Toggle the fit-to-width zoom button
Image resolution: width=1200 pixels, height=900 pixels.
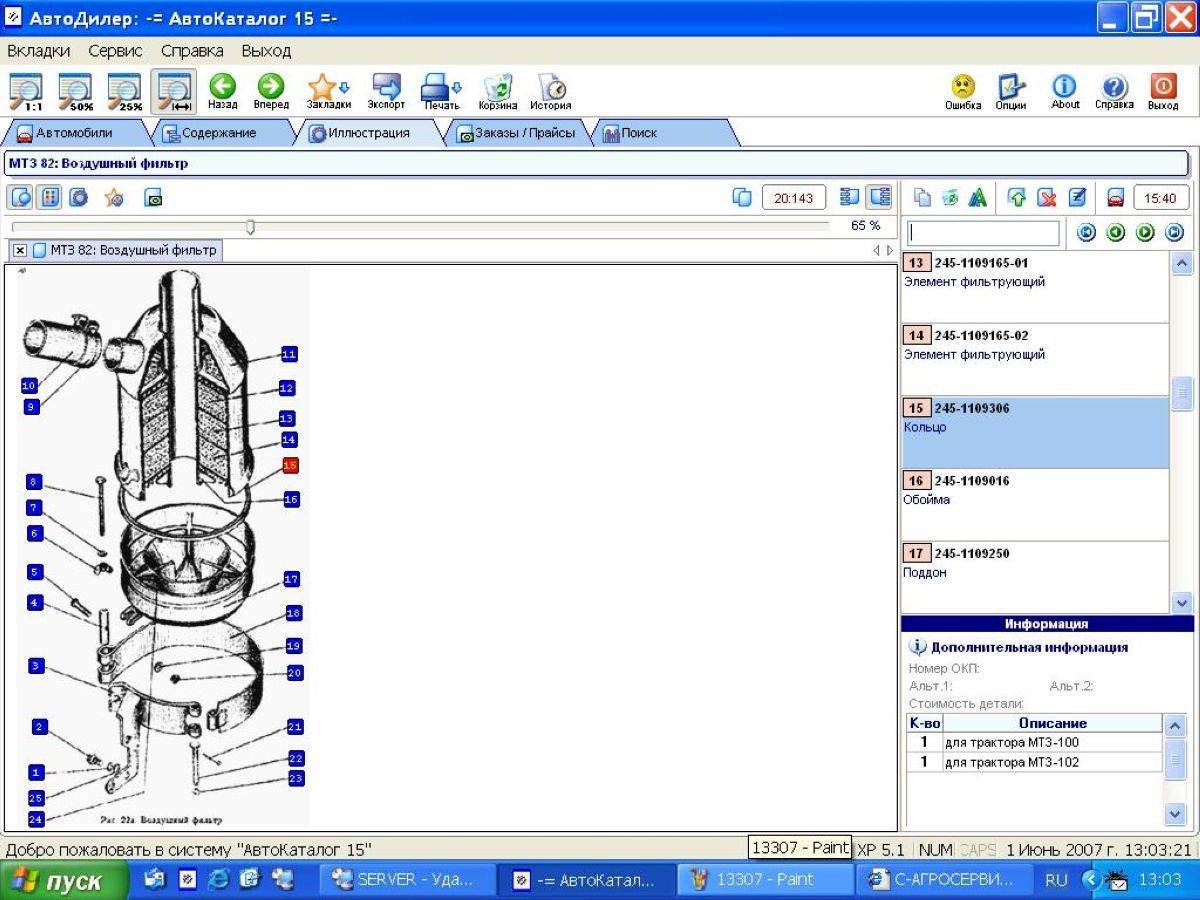[x=174, y=91]
